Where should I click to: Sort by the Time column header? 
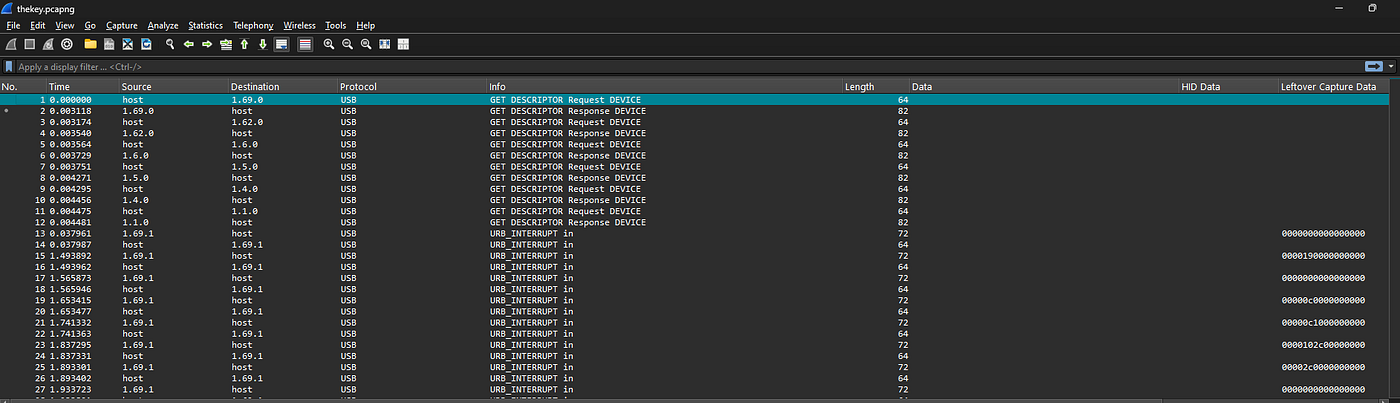(x=83, y=87)
